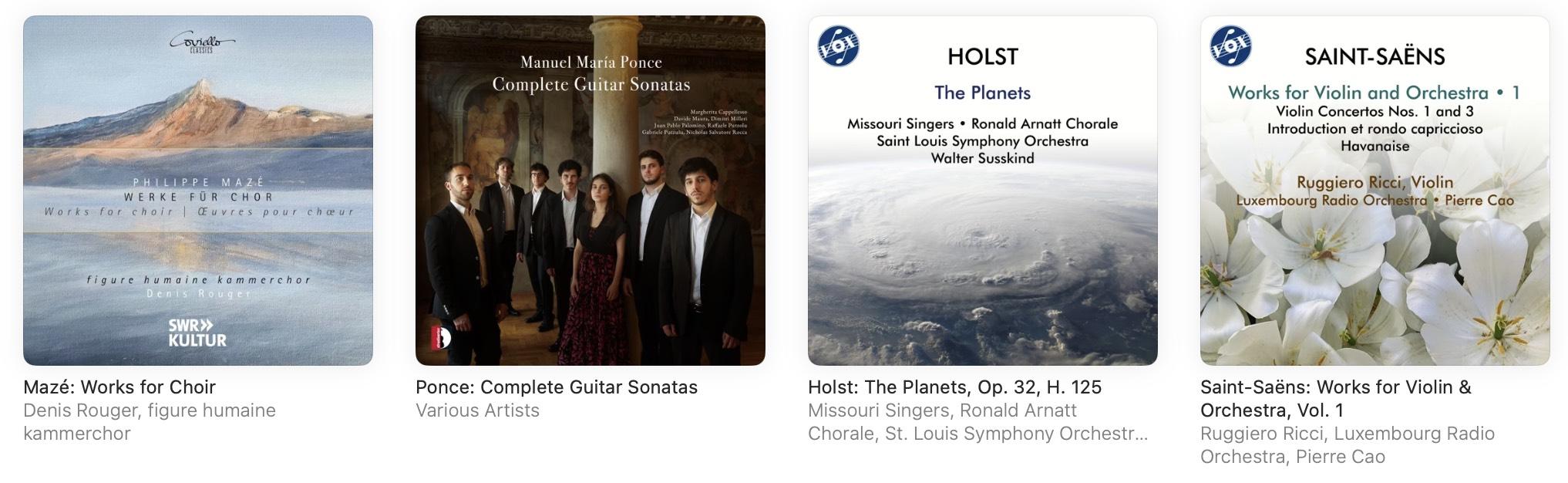The image size is (1568, 483).
Task: Click the SAINT-SAËNS heading on album art
Action: [x=1375, y=56]
